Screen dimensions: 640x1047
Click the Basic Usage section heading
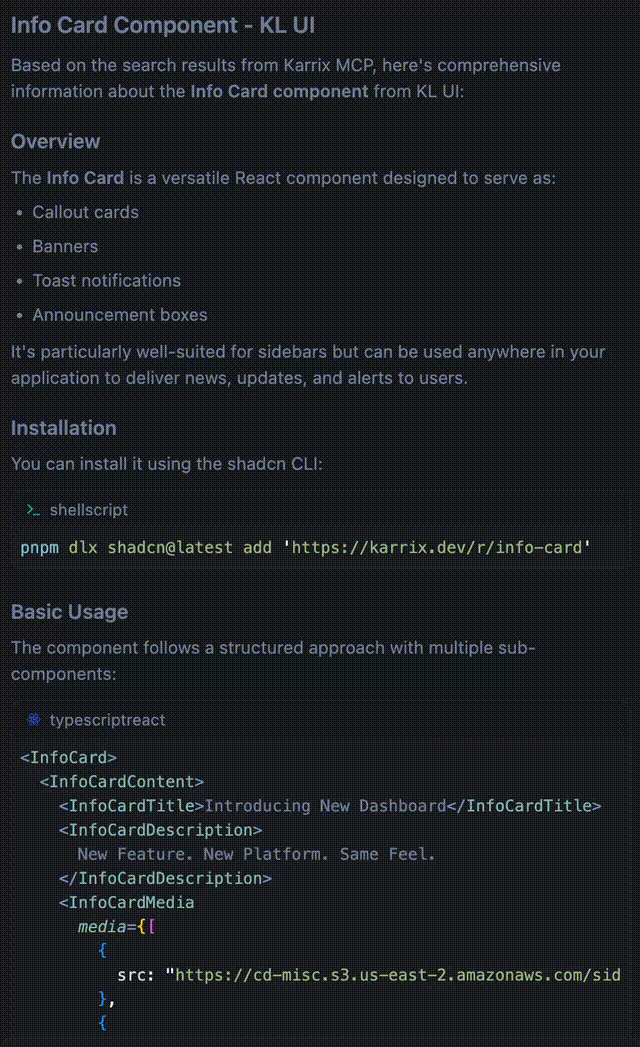[70, 612]
